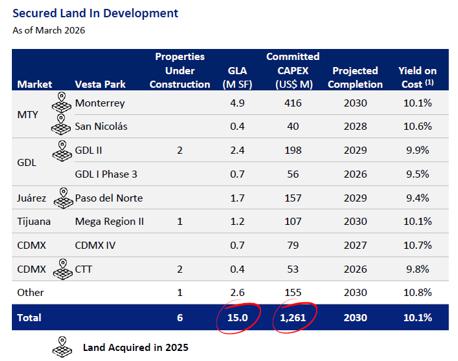The image size is (458, 361).
Task: Select the Tijuana market cell
Action: coord(34,222)
